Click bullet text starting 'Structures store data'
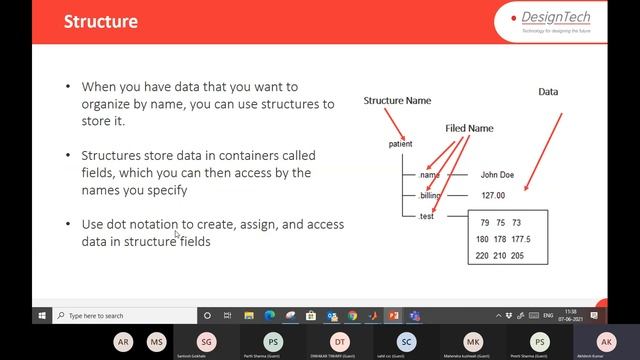This screenshot has width=640, height=360. (198, 173)
